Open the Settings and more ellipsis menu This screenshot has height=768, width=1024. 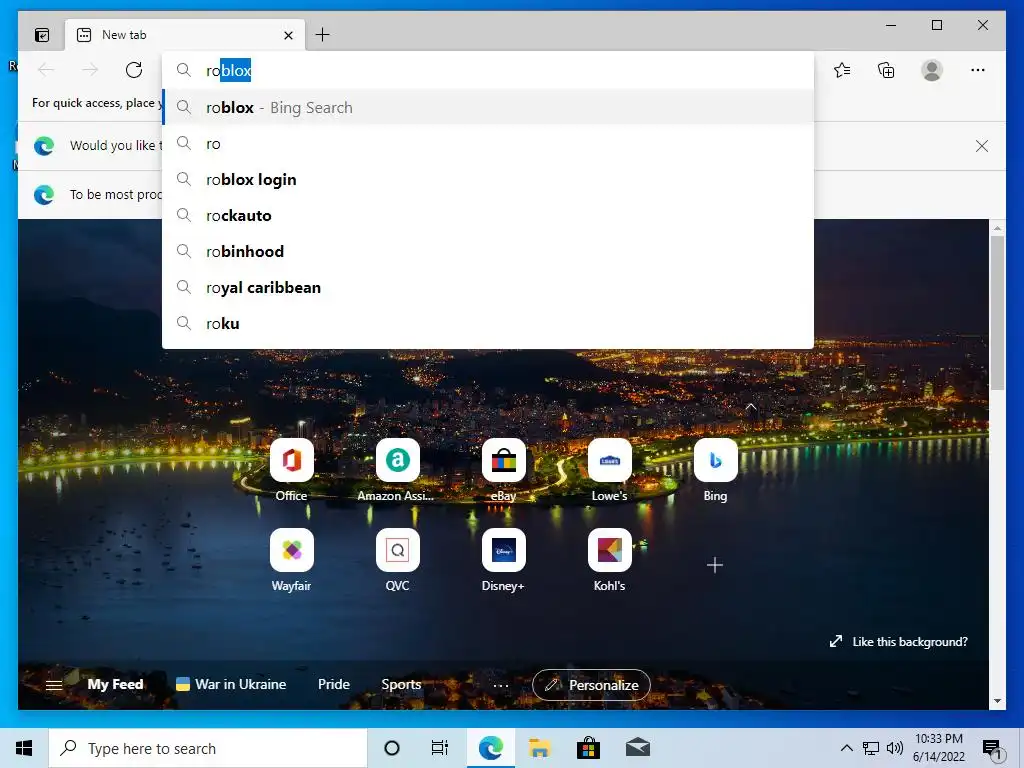click(x=978, y=70)
